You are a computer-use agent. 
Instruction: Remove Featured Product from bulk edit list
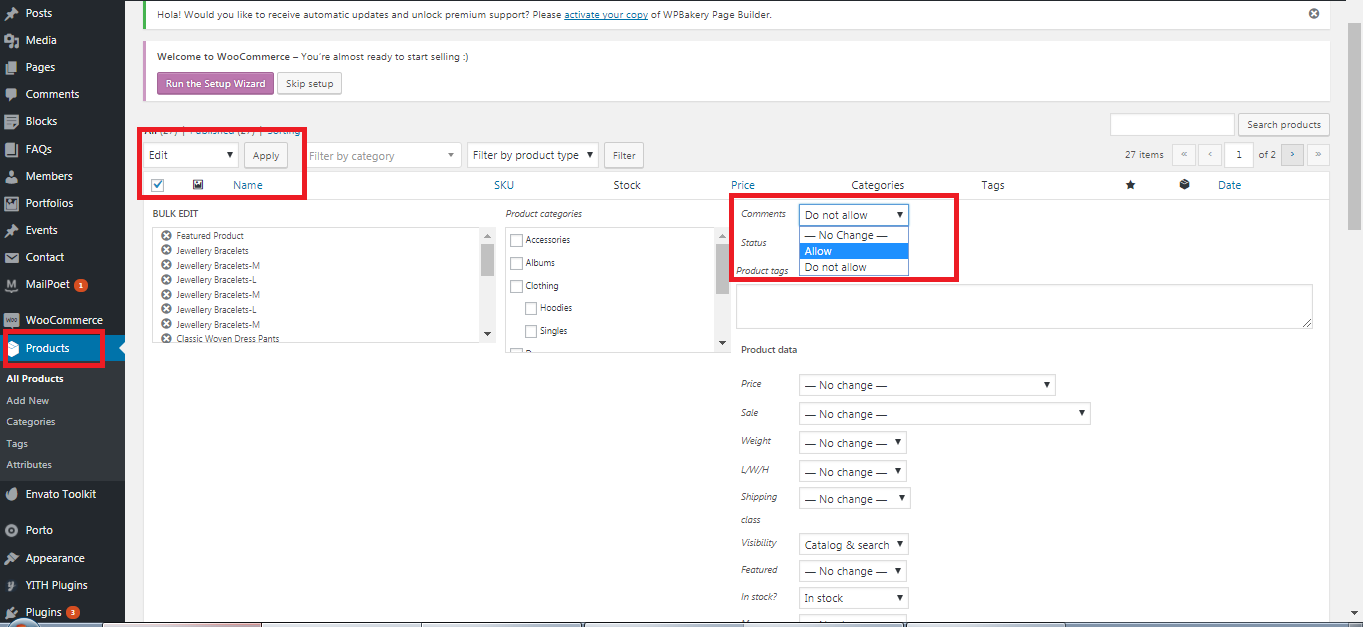tap(166, 235)
